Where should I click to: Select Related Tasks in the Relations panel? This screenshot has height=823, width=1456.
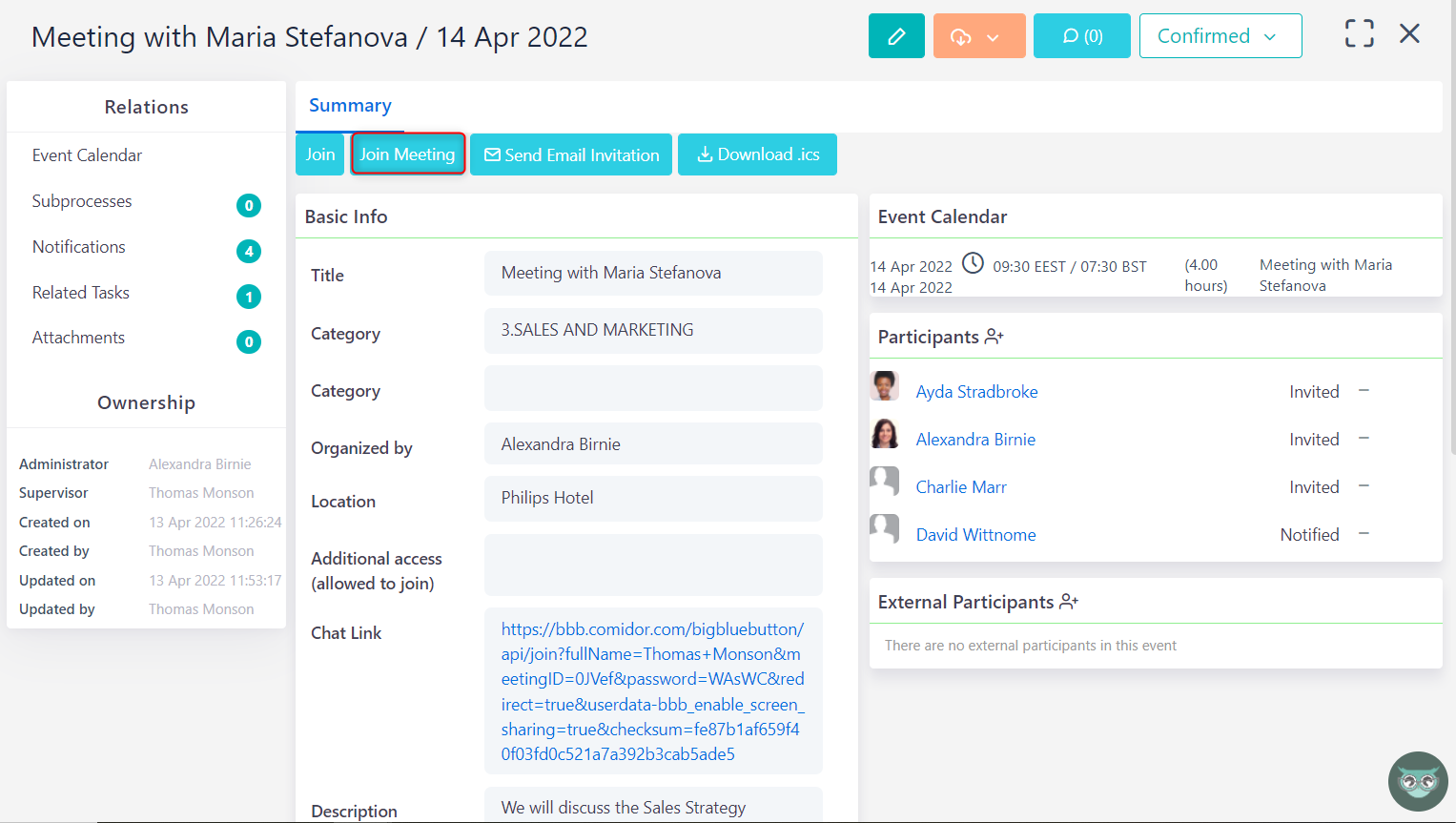click(80, 292)
